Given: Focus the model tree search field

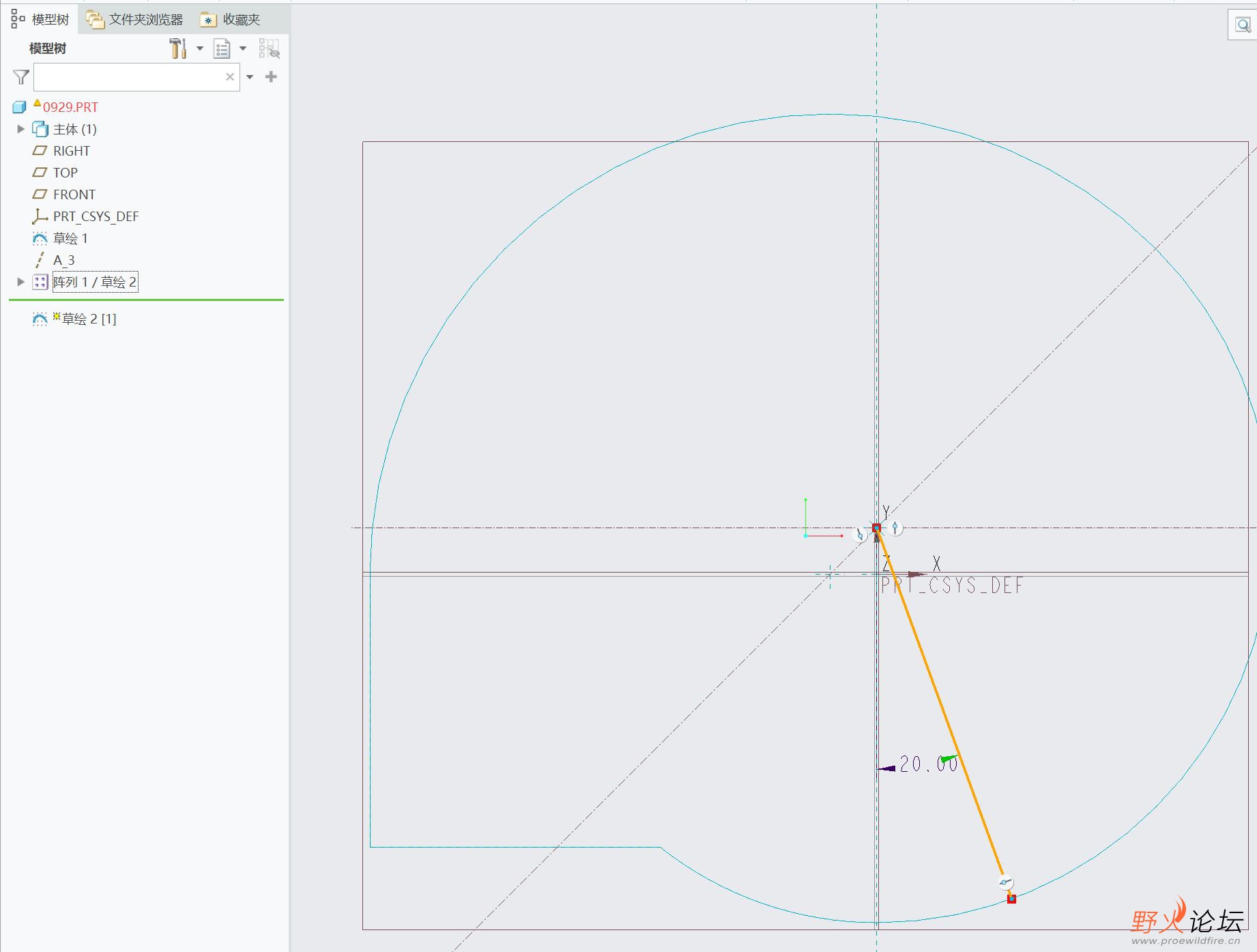Looking at the screenshot, I should tap(136, 77).
